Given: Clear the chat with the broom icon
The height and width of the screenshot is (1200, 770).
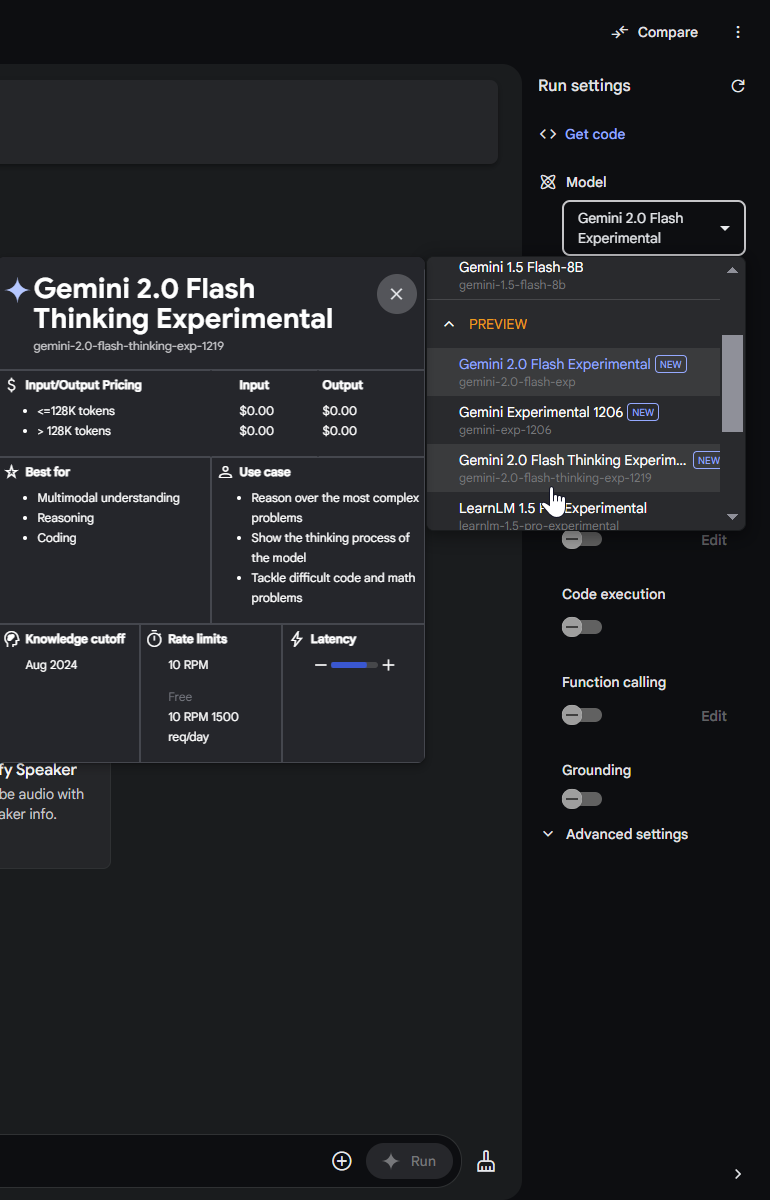Looking at the screenshot, I should [486, 1161].
